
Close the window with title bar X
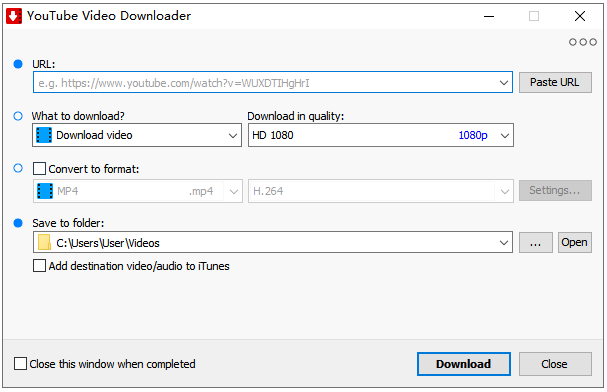[x=580, y=16]
